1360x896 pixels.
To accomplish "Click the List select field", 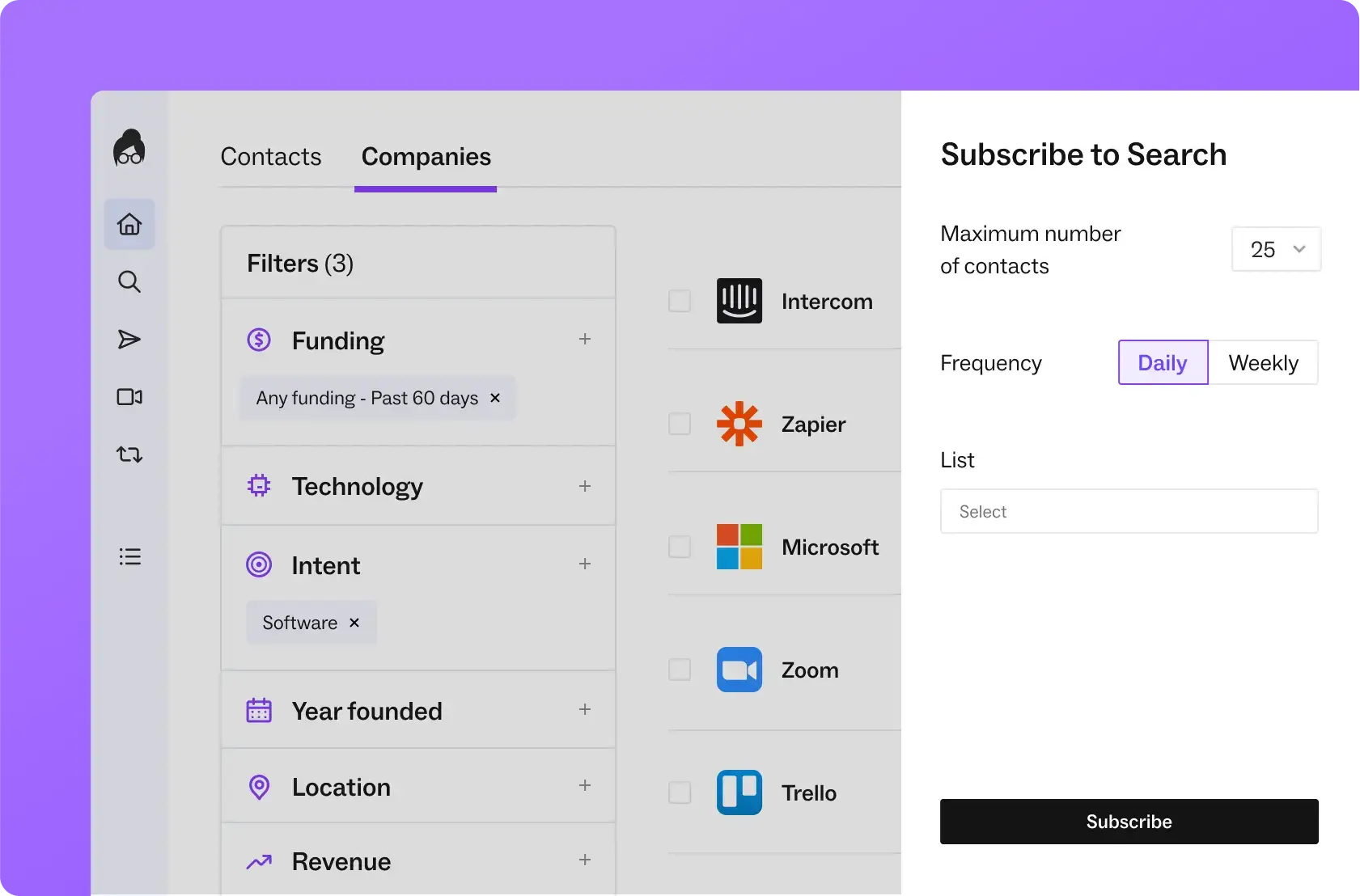I will pyautogui.click(x=1129, y=511).
